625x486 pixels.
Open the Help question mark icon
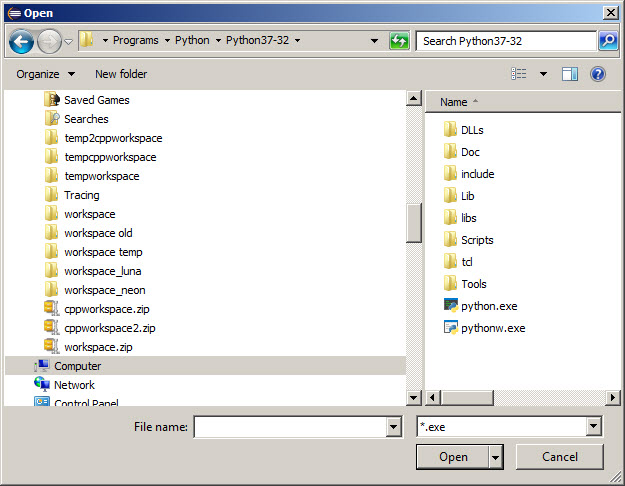(598, 74)
